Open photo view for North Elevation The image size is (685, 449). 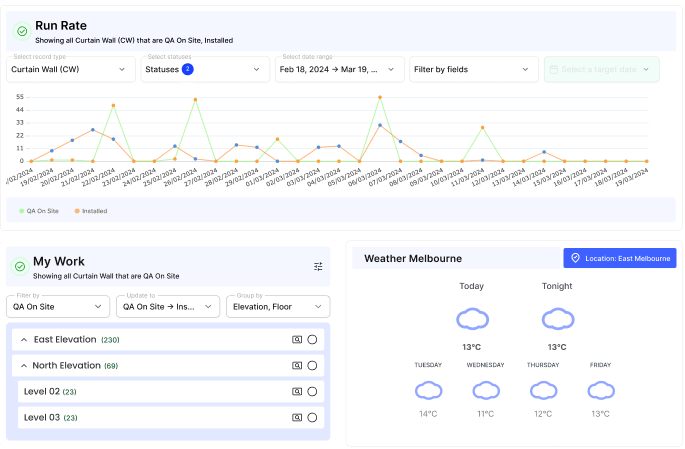point(297,366)
